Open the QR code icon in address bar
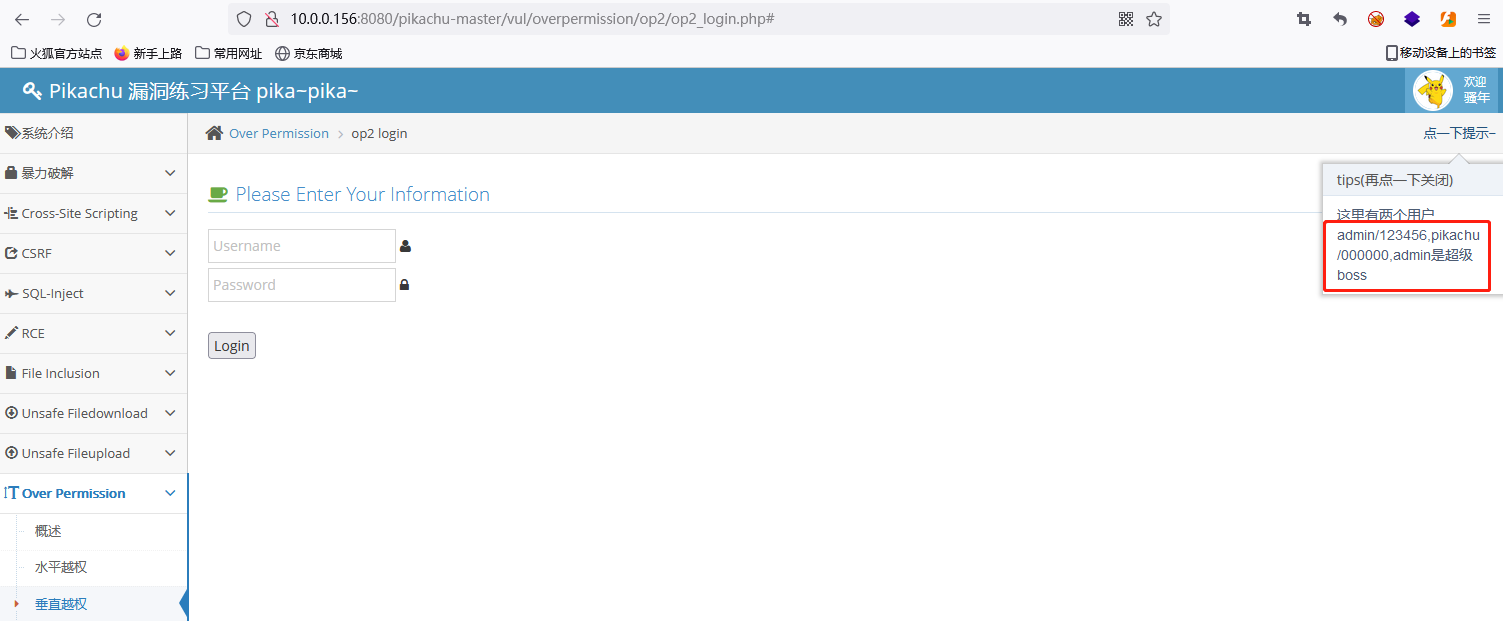 pyautogui.click(x=1126, y=19)
